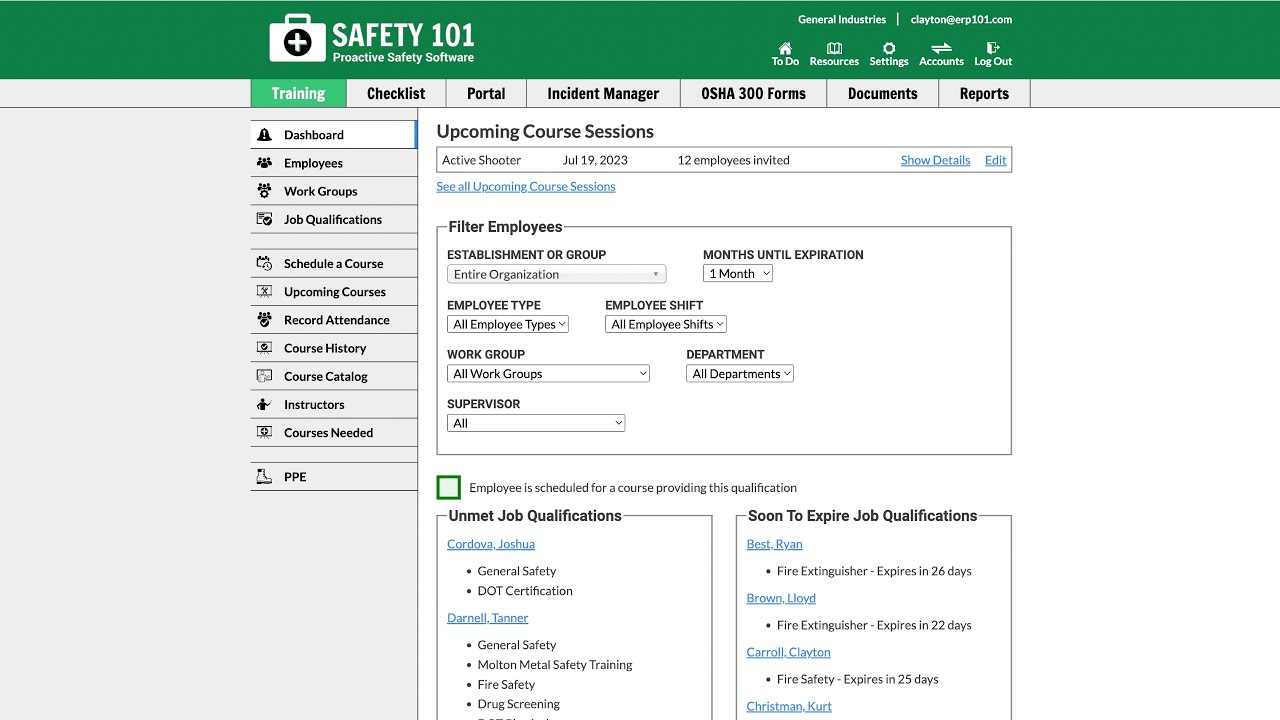This screenshot has height=720, width=1280.
Task: Open Work Groups in the sidebar menu
Action: (333, 191)
